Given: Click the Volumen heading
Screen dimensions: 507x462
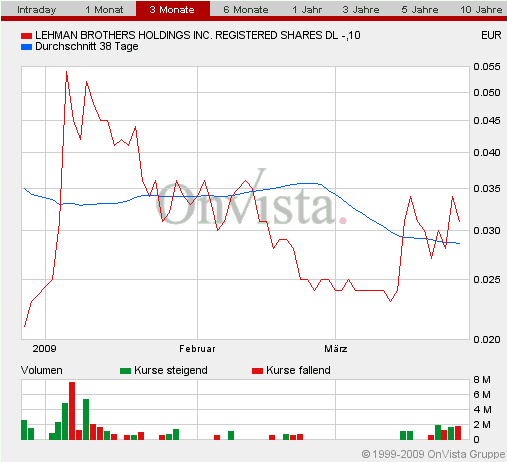Looking at the screenshot, I should click(x=42, y=370).
